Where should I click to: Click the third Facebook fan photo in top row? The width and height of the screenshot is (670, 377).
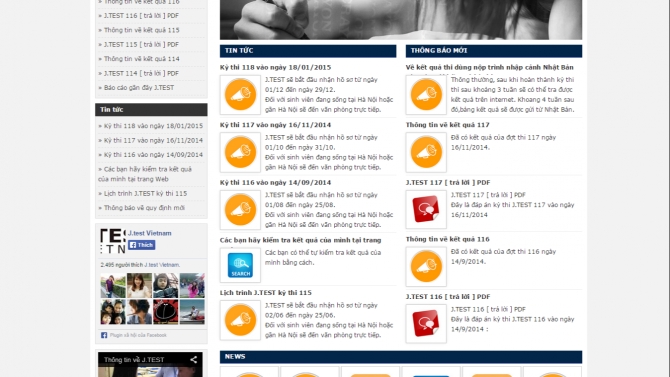point(166,286)
